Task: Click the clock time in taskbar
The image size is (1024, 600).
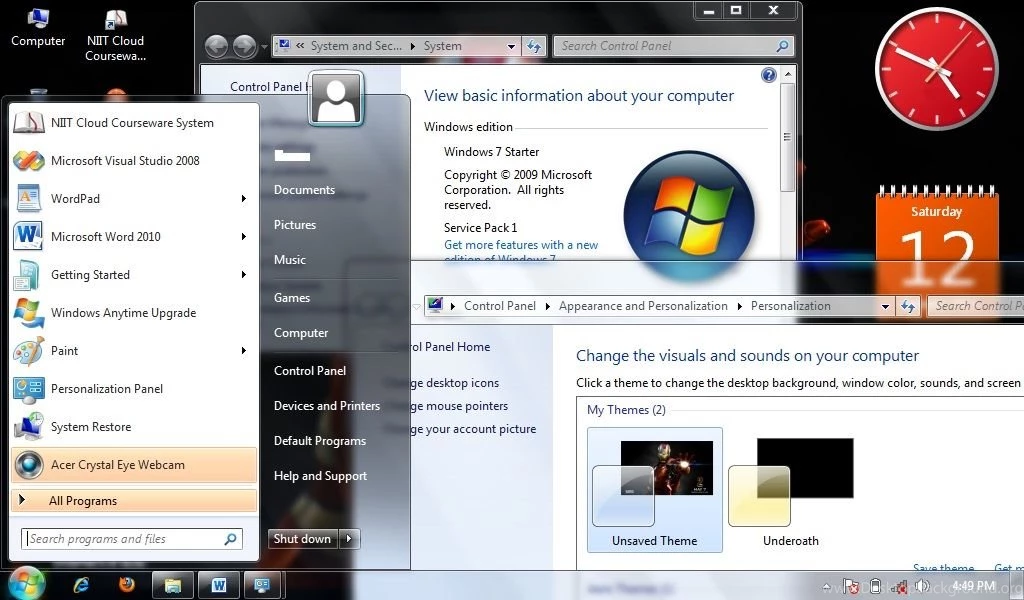Action: (x=974, y=586)
